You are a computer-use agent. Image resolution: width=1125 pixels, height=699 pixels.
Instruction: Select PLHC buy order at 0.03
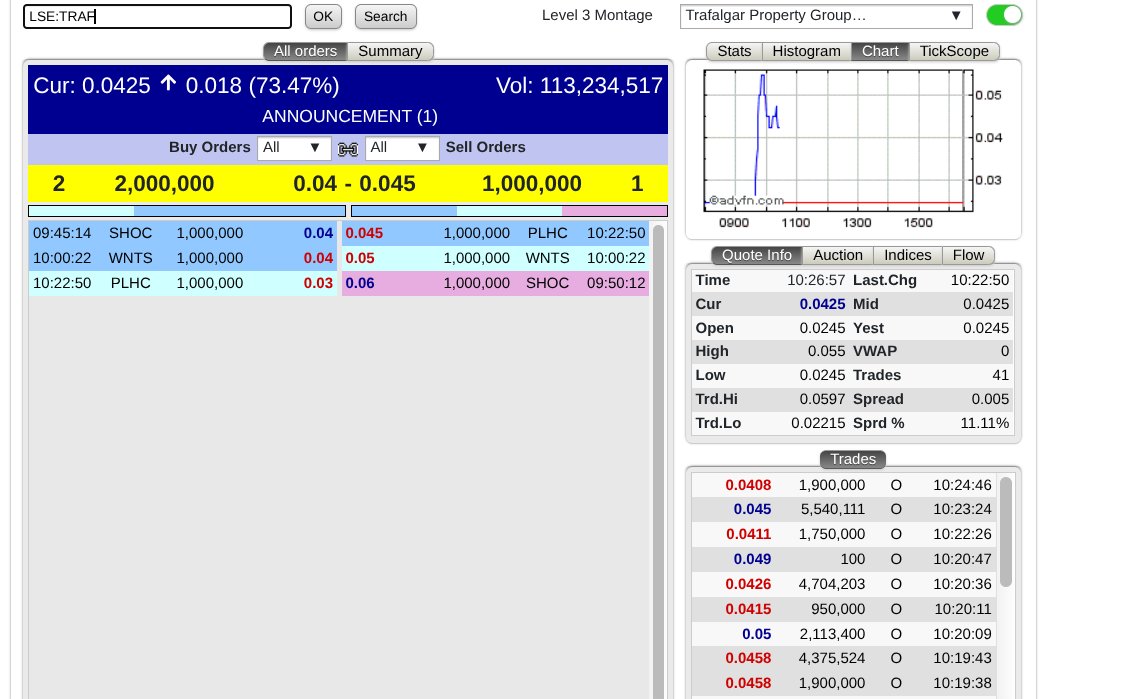[183, 283]
